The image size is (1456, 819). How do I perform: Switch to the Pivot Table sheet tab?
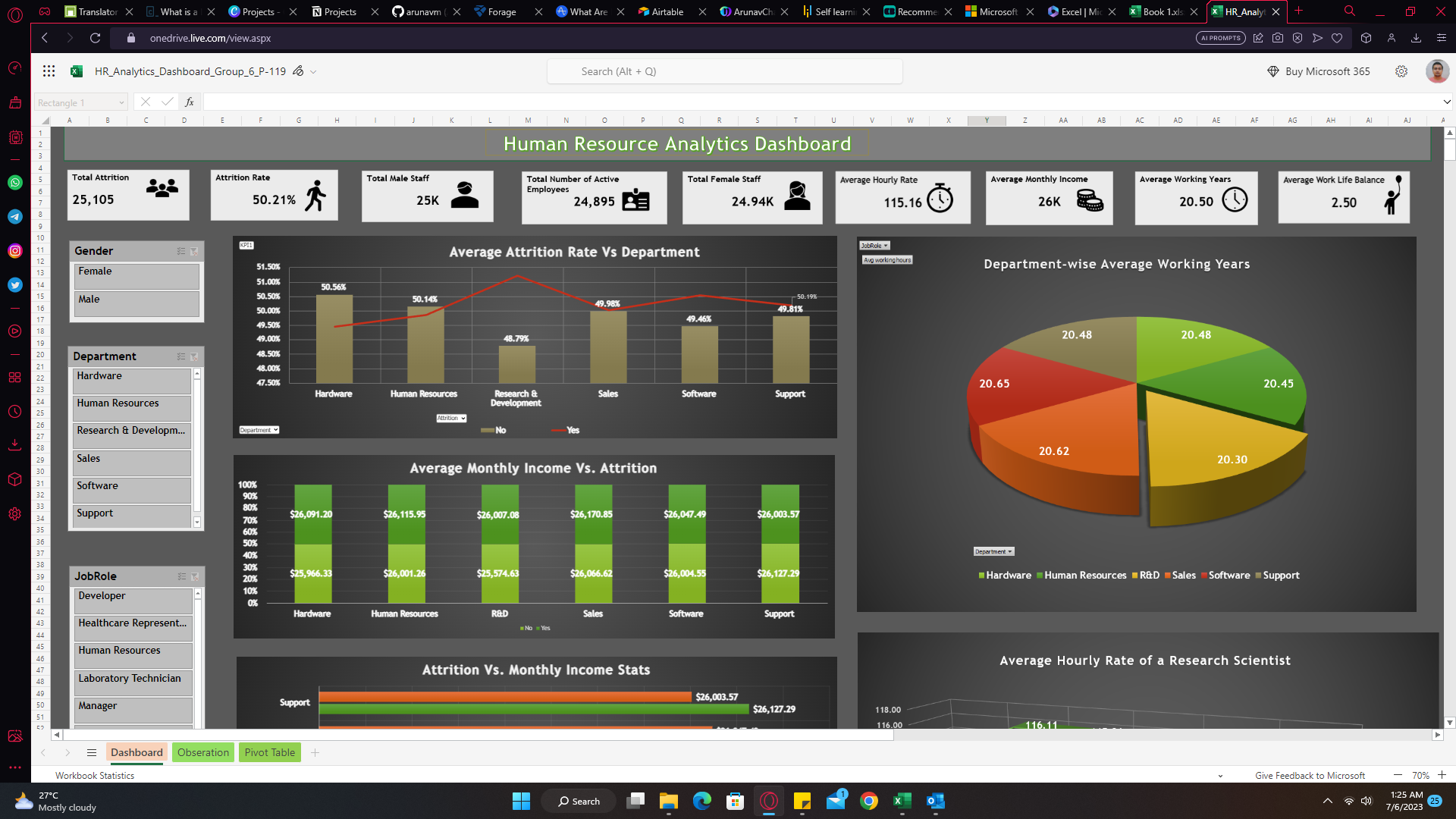269,752
